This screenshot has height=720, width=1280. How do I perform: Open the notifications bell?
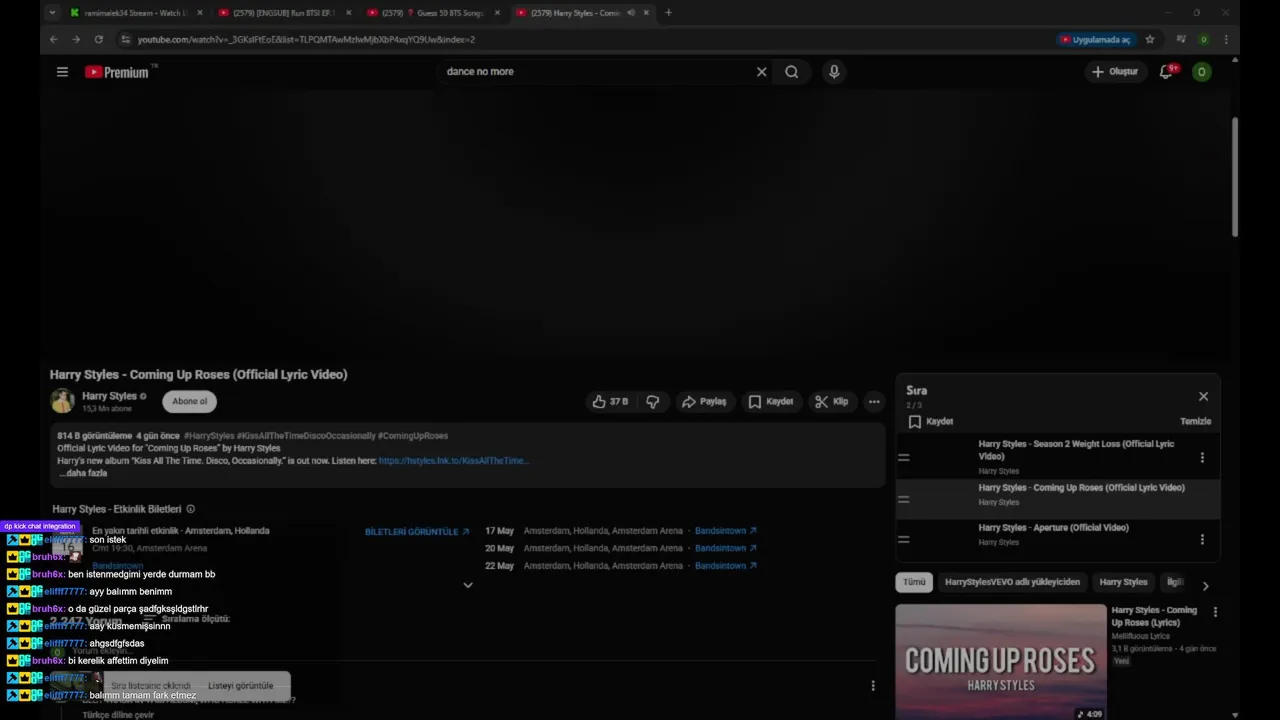click(1166, 72)
